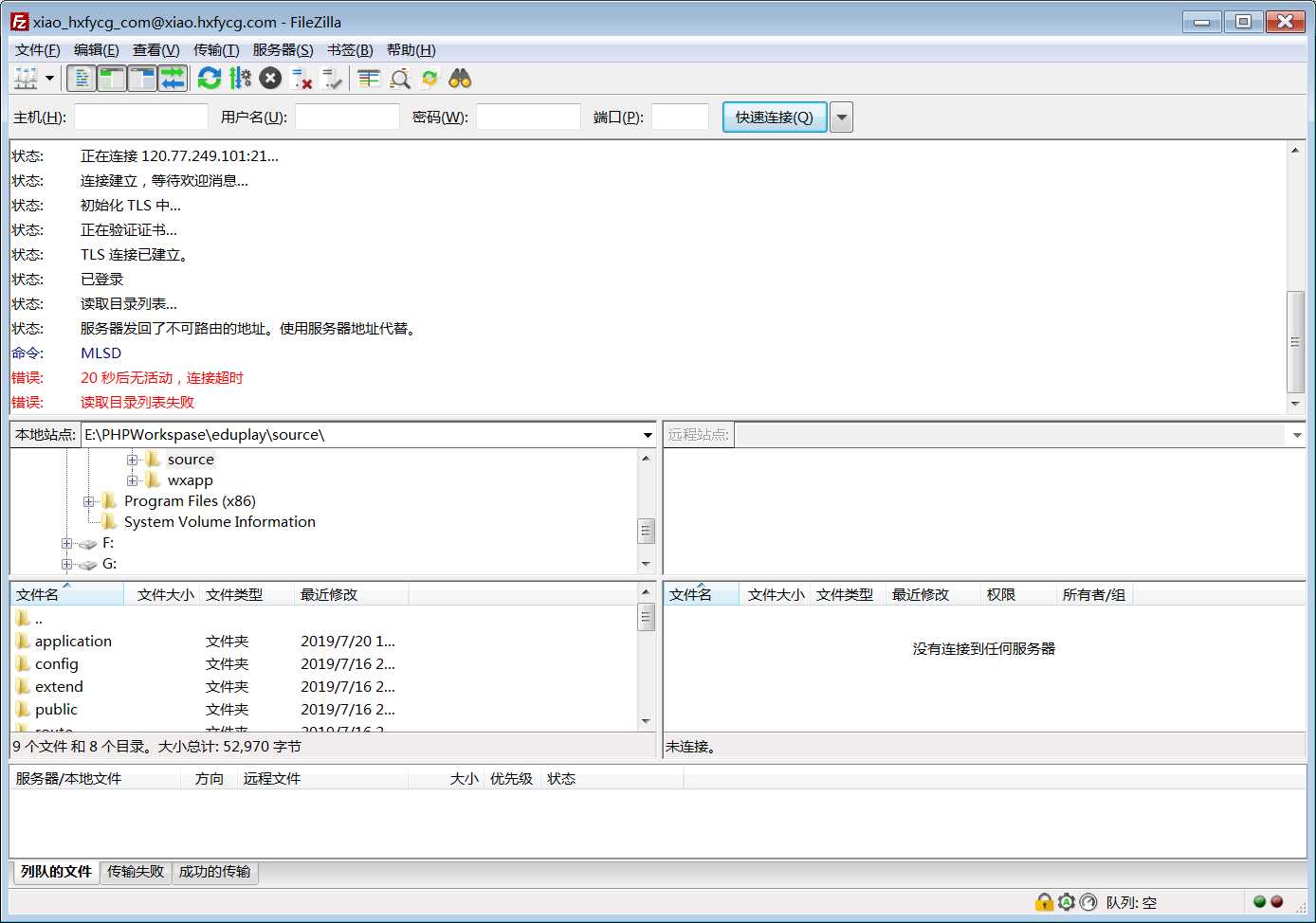This screenshot has width=1316, height=923.
Task: Sort local files by 最近修改 column
Action: coord(329,595)
